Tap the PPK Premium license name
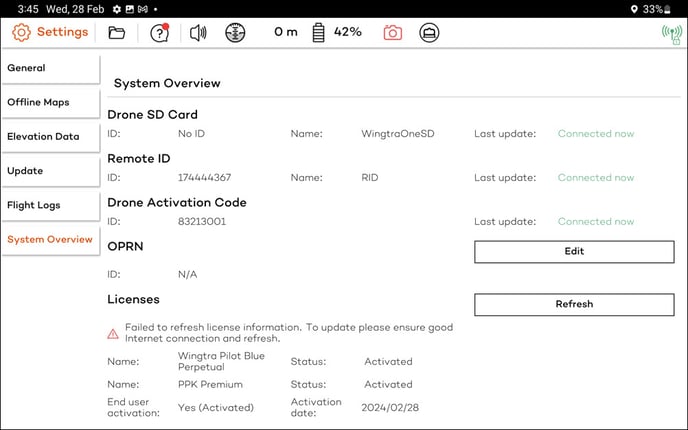 pos(210,384)
